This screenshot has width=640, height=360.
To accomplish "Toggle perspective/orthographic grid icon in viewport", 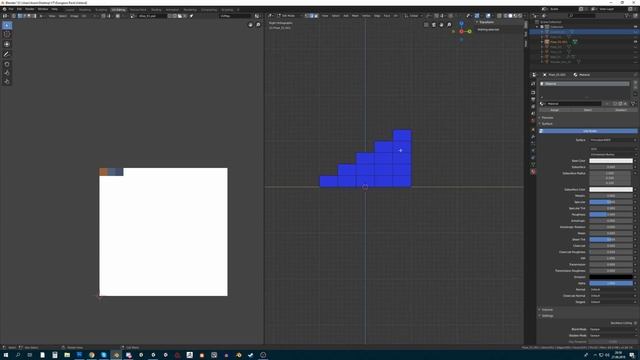I will 426,25.
